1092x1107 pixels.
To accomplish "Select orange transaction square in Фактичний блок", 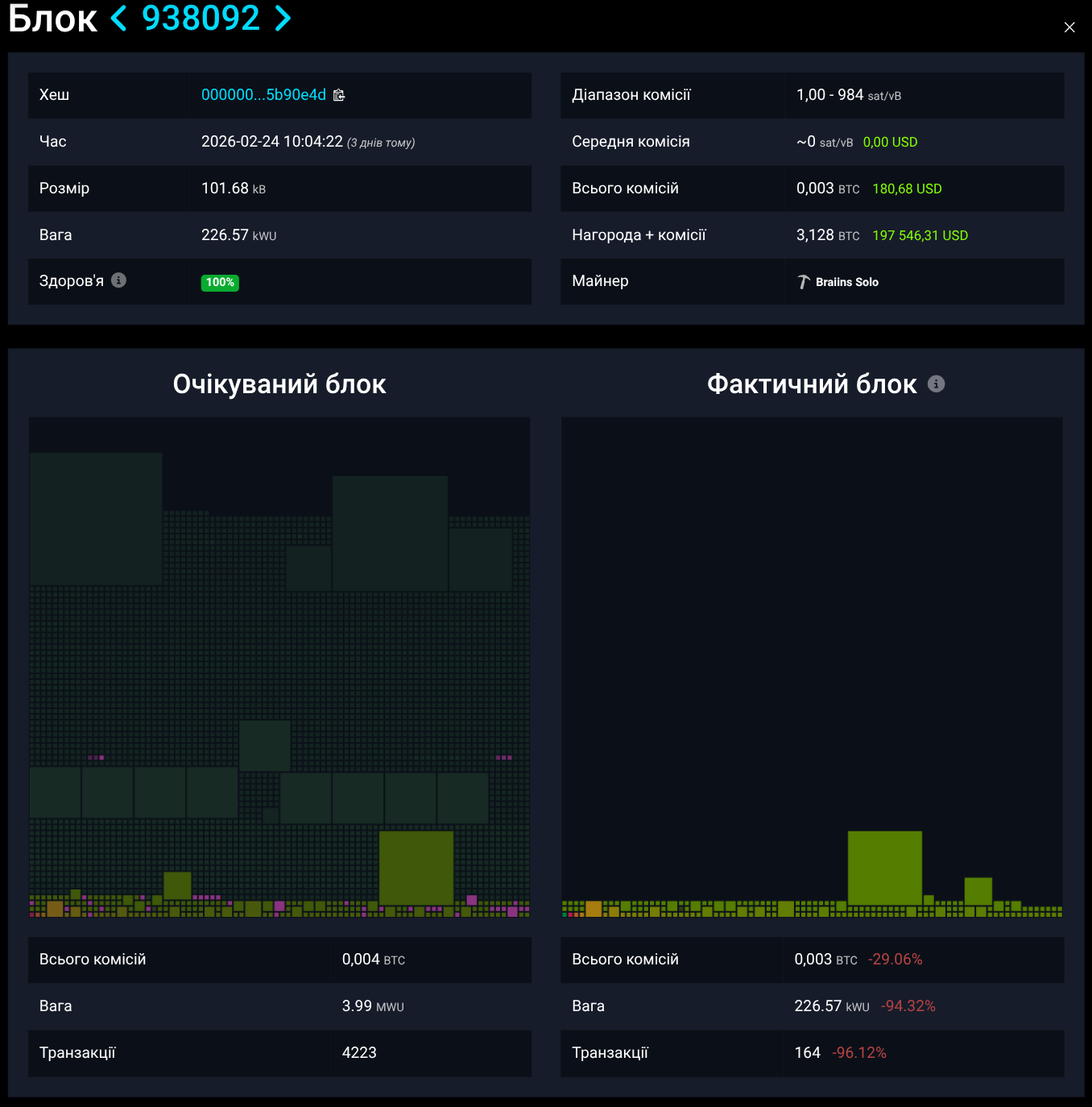I will click(594, 909).
